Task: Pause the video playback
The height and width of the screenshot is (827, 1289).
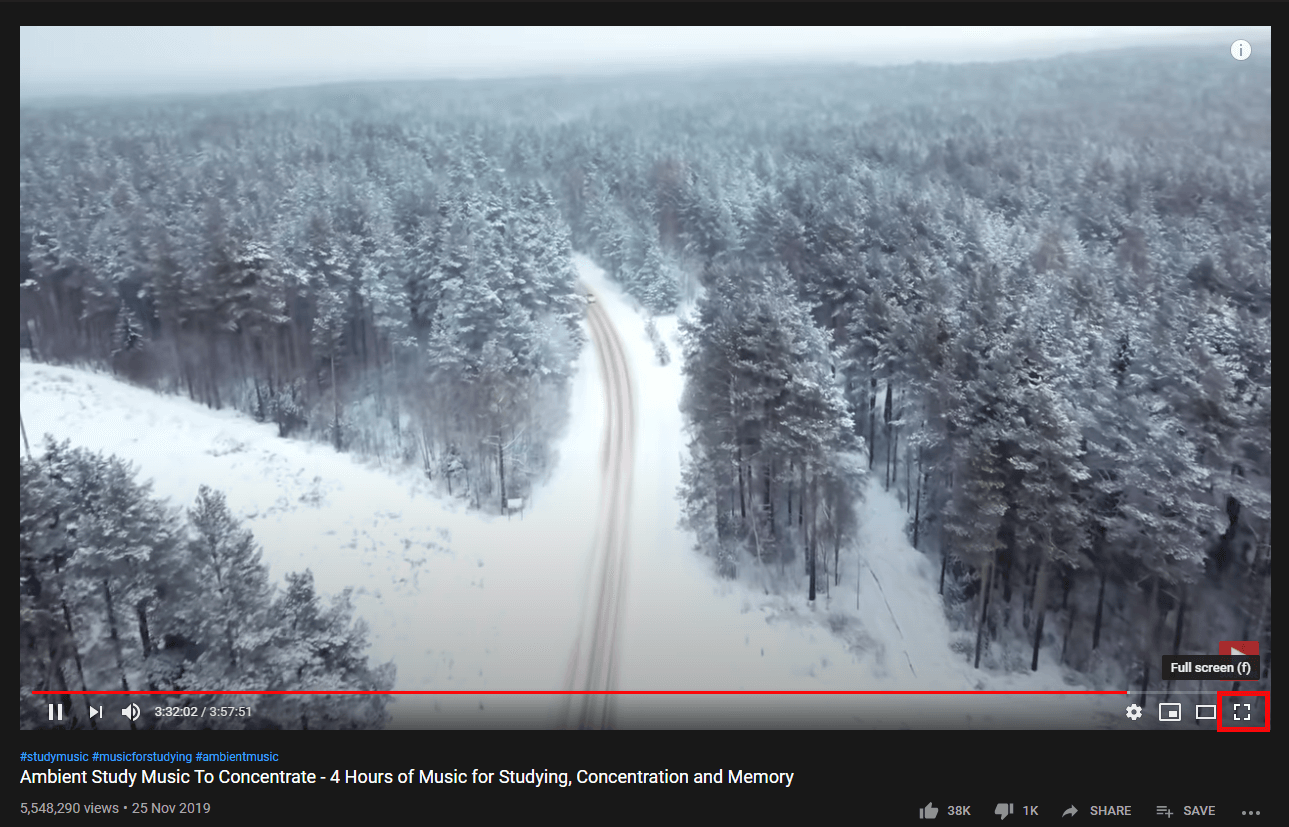Action: coord(56,712)
